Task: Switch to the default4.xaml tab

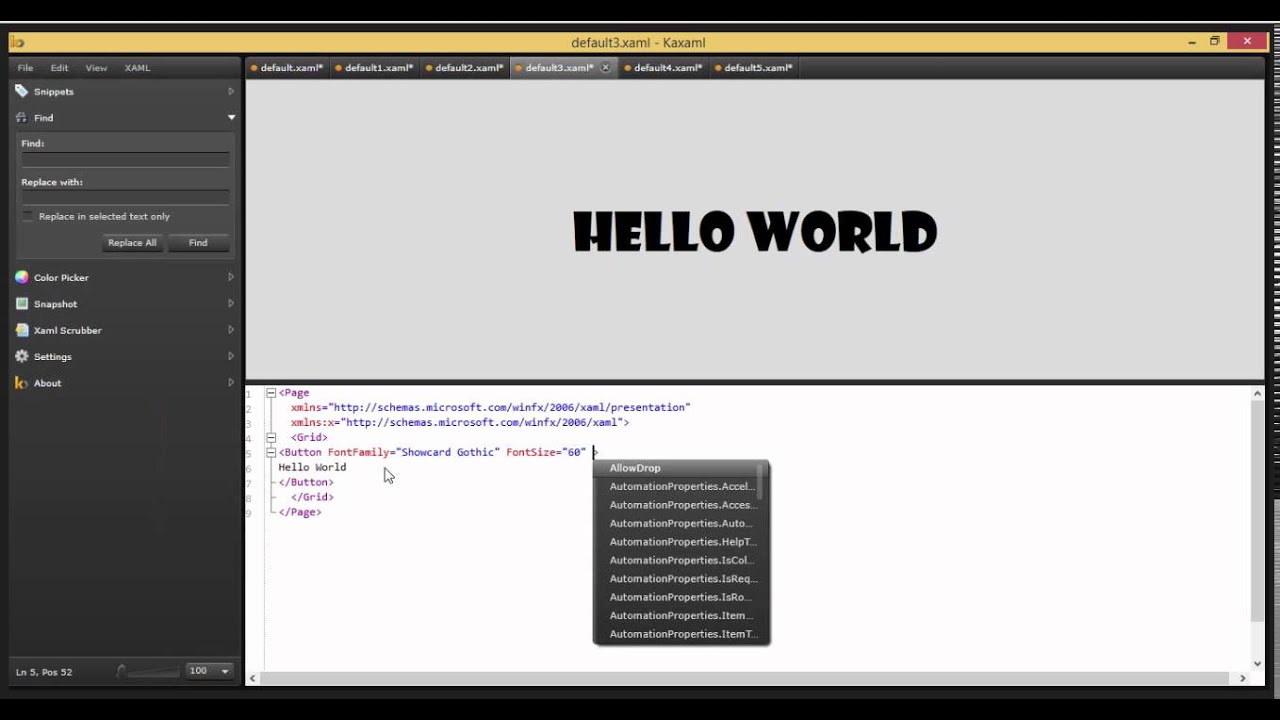Action: (663, 68)
